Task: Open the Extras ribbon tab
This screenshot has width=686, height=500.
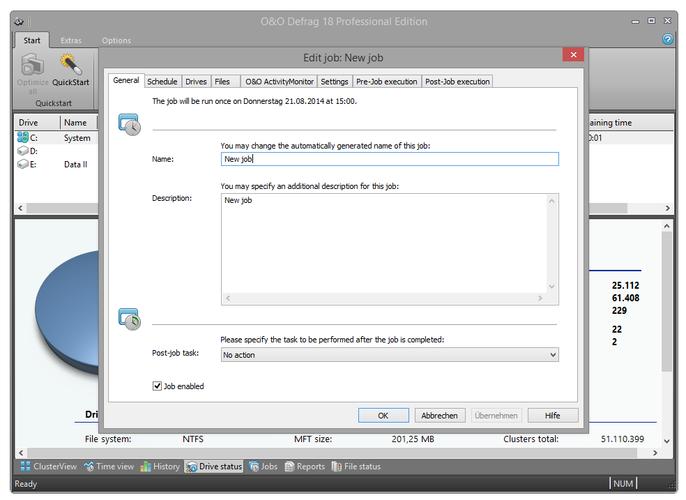Action: (71, 40)
